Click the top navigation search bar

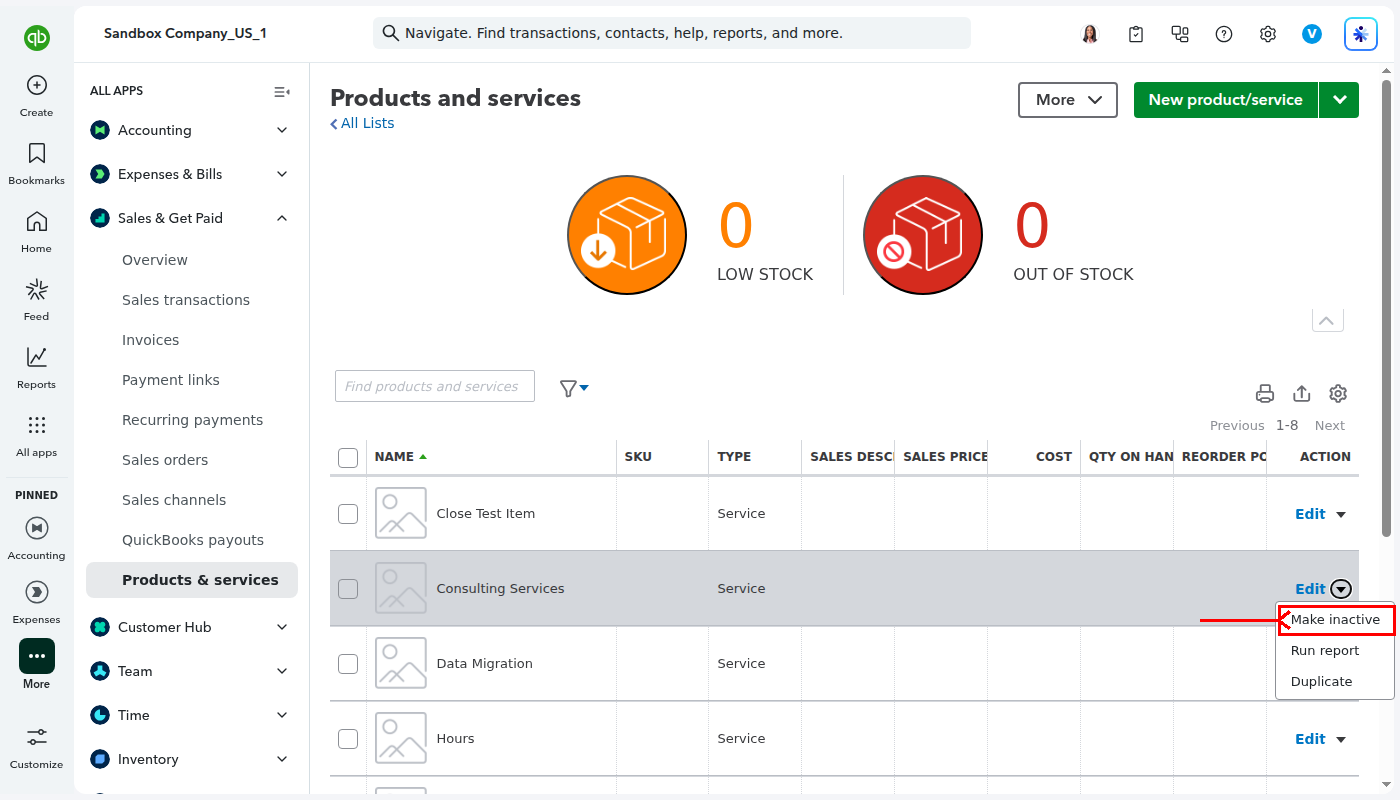click(672, 33)
